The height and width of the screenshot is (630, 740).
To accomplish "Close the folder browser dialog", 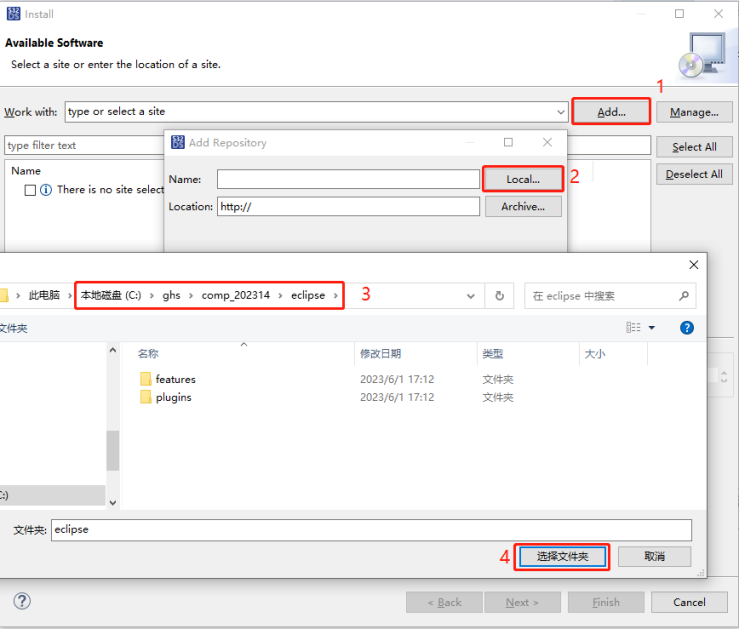I will click(x=694, y=265).
